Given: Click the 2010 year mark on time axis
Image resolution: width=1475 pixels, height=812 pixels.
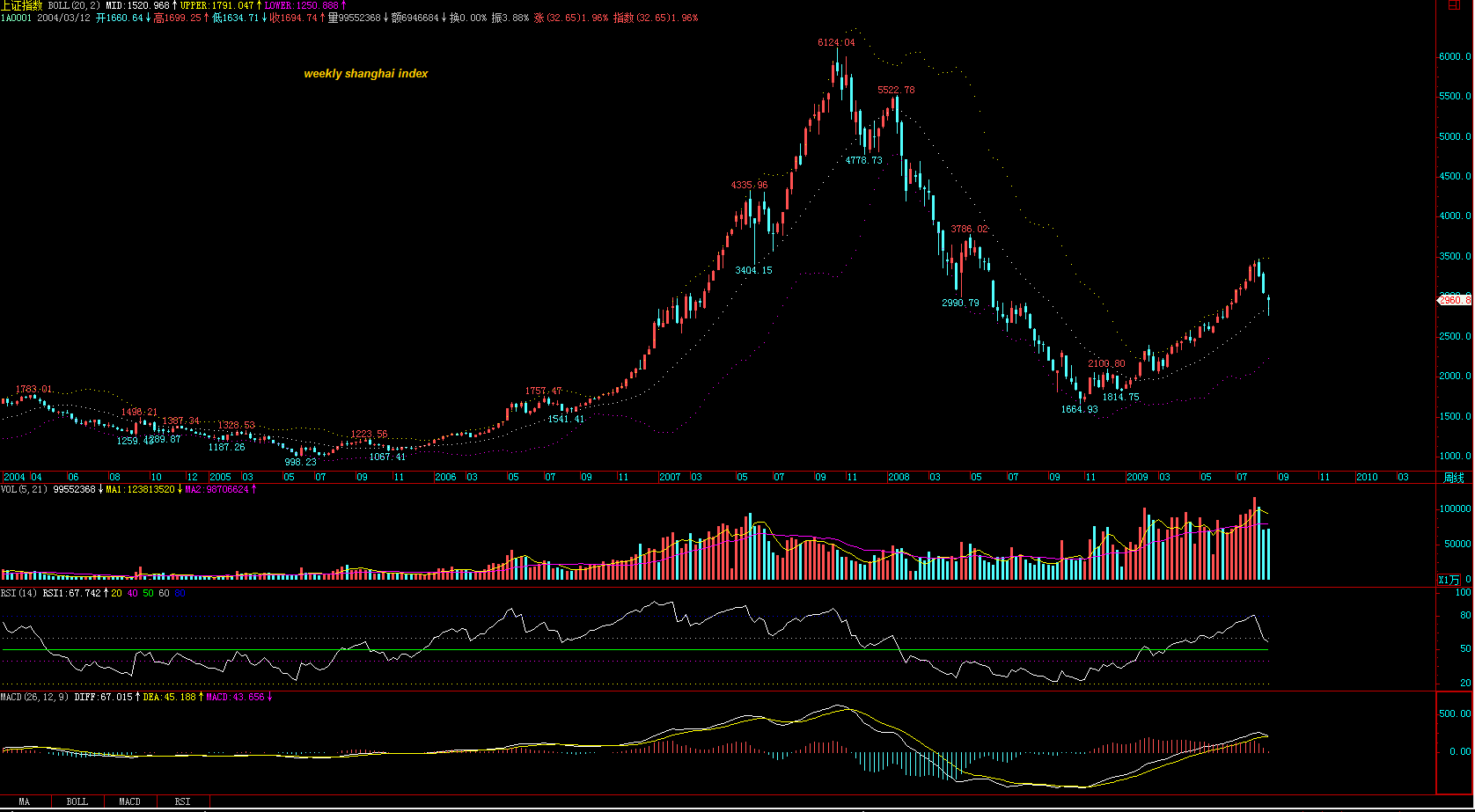Looking at the screenshot, I should tap(1367, 477).
